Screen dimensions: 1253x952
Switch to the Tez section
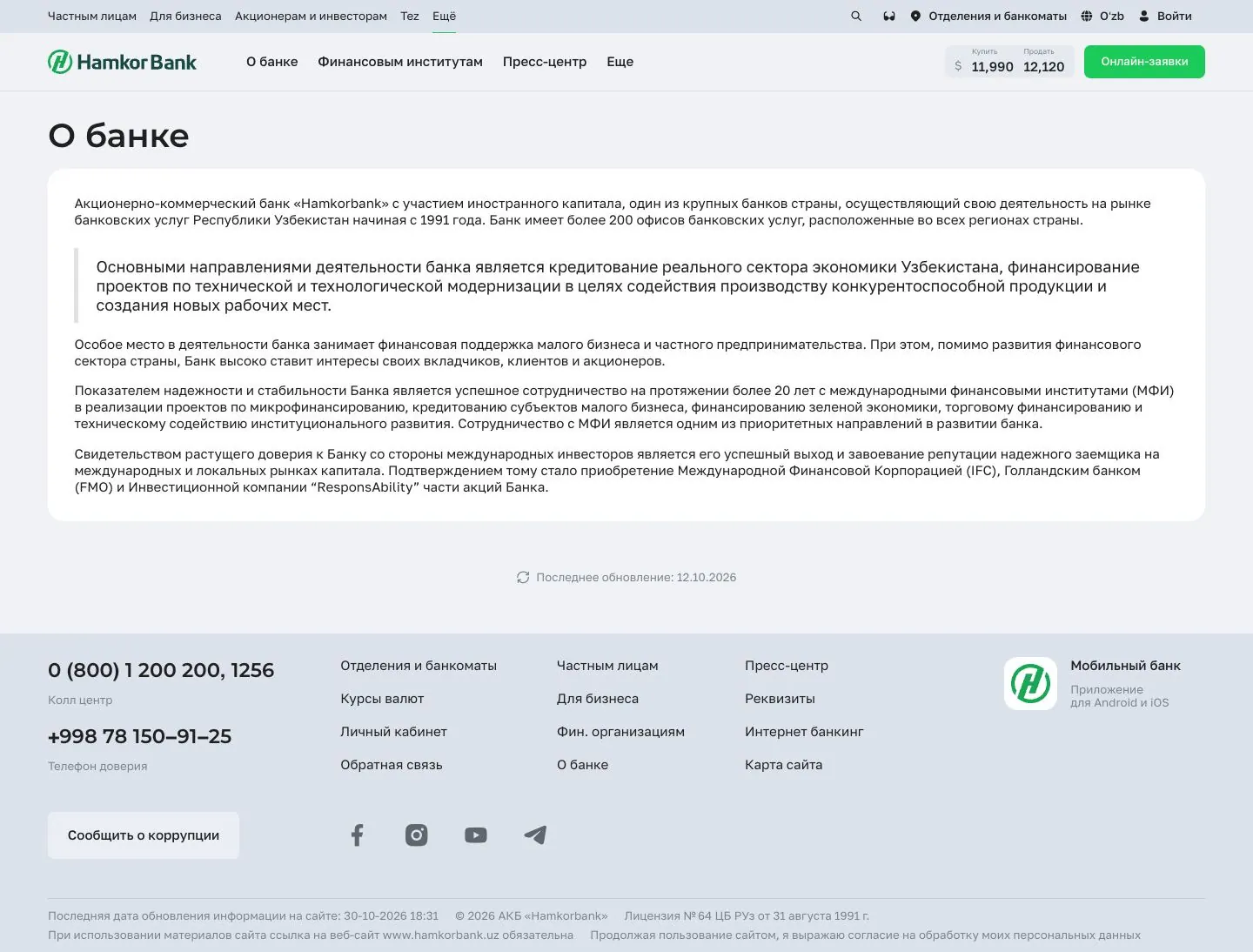410,16
